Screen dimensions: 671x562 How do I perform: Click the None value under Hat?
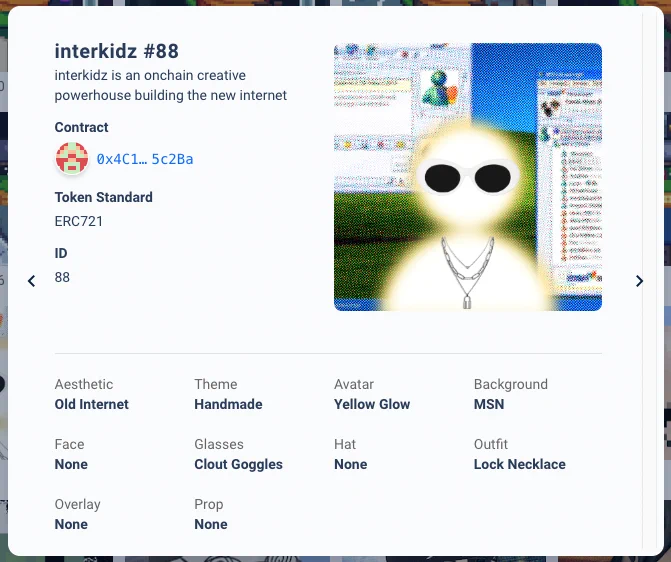(x=350, y=464)
